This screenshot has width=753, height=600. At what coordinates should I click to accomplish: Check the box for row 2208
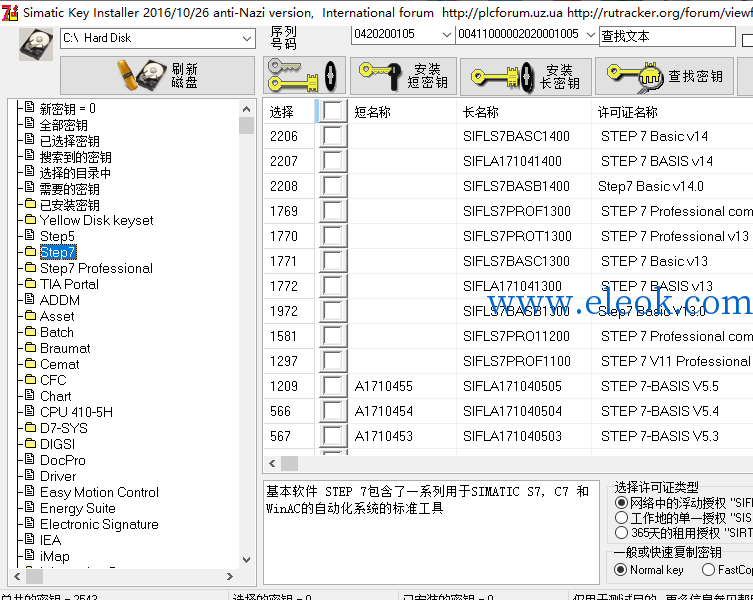pos(333,186)
